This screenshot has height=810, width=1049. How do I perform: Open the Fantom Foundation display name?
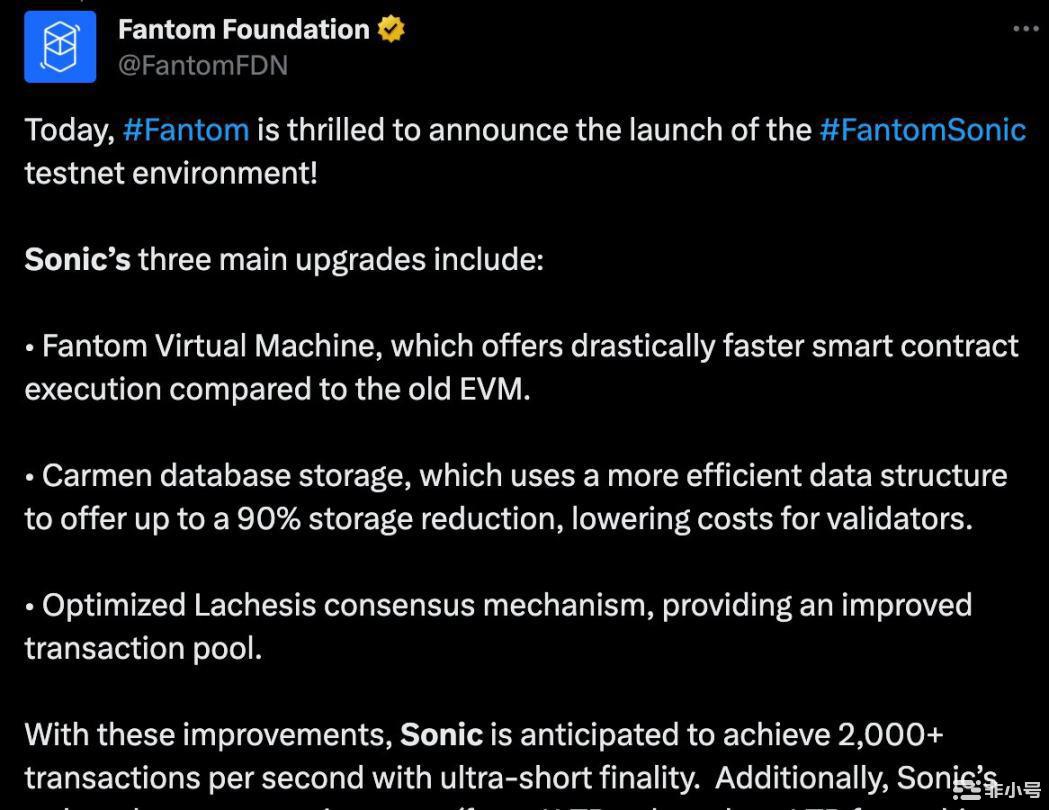tap(244, 29)
